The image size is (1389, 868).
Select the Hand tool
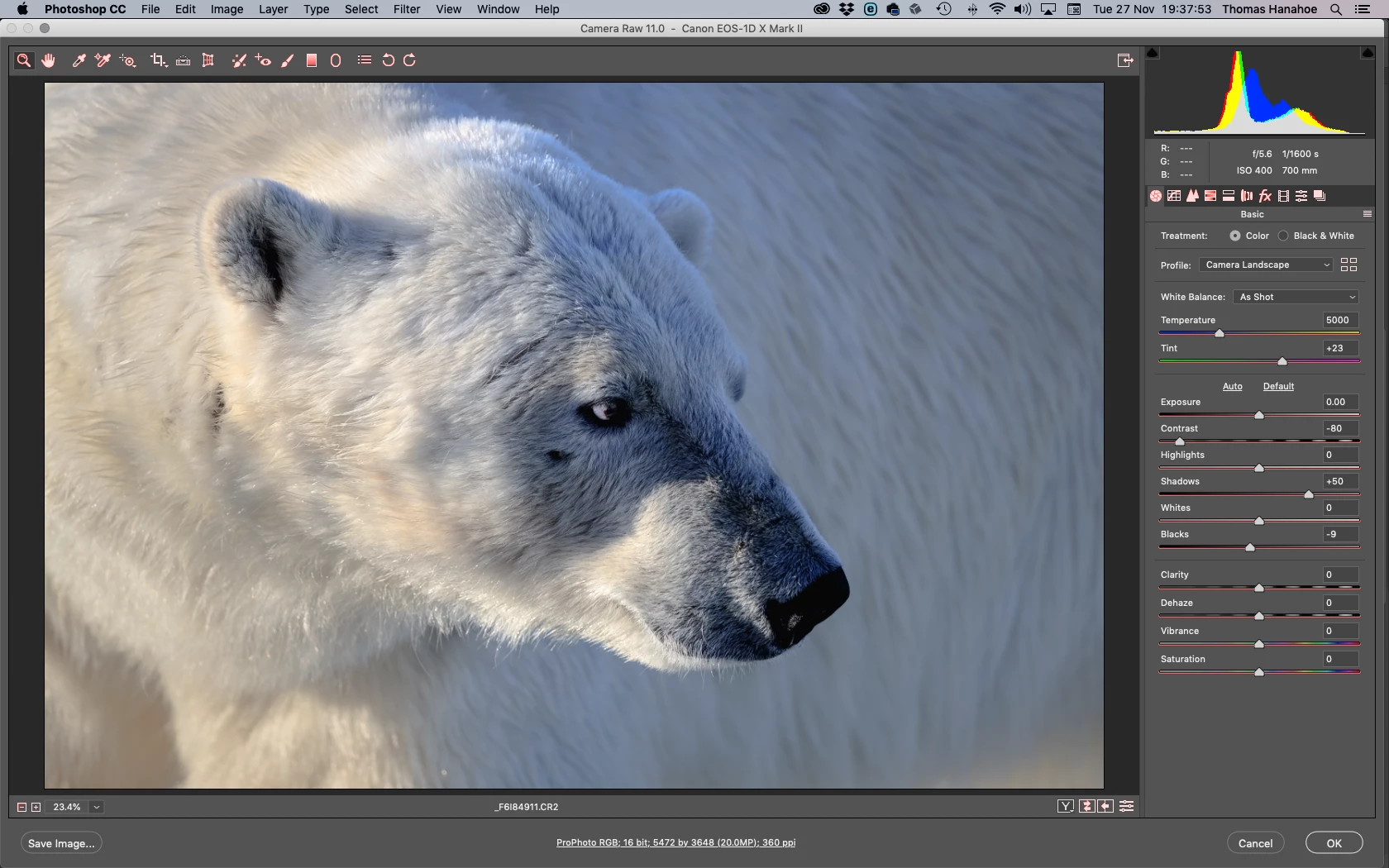pyautogui.click(x=49, y=60)
